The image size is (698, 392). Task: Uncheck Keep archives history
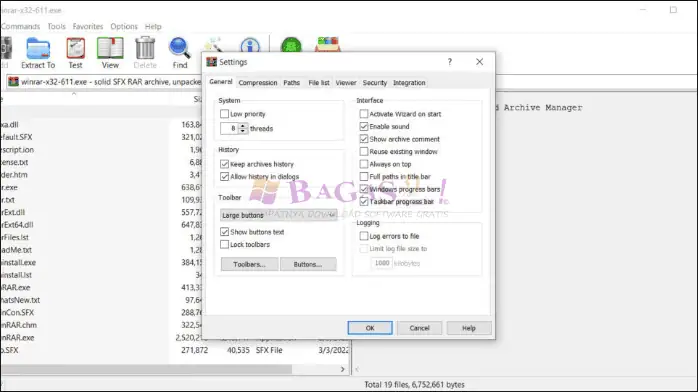(224, 164)
